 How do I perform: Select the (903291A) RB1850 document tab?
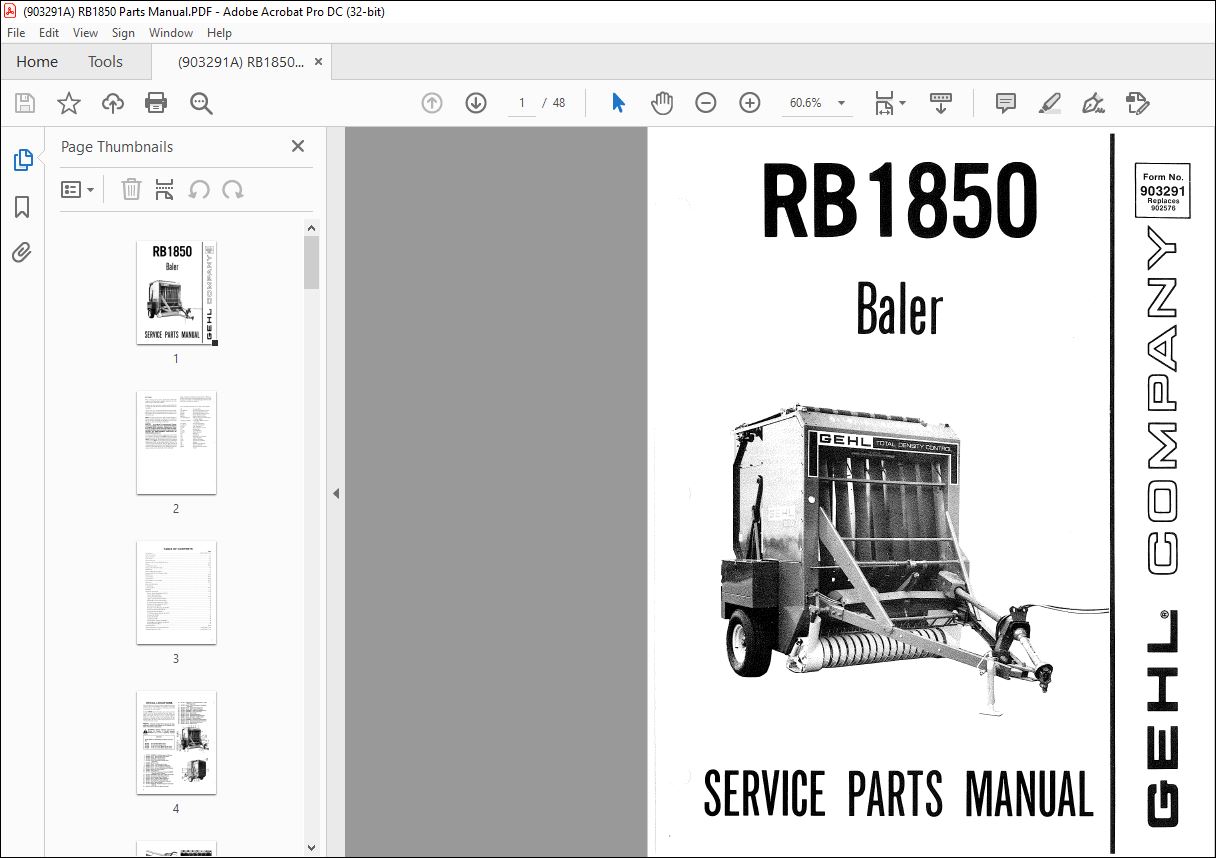[241, 62]
